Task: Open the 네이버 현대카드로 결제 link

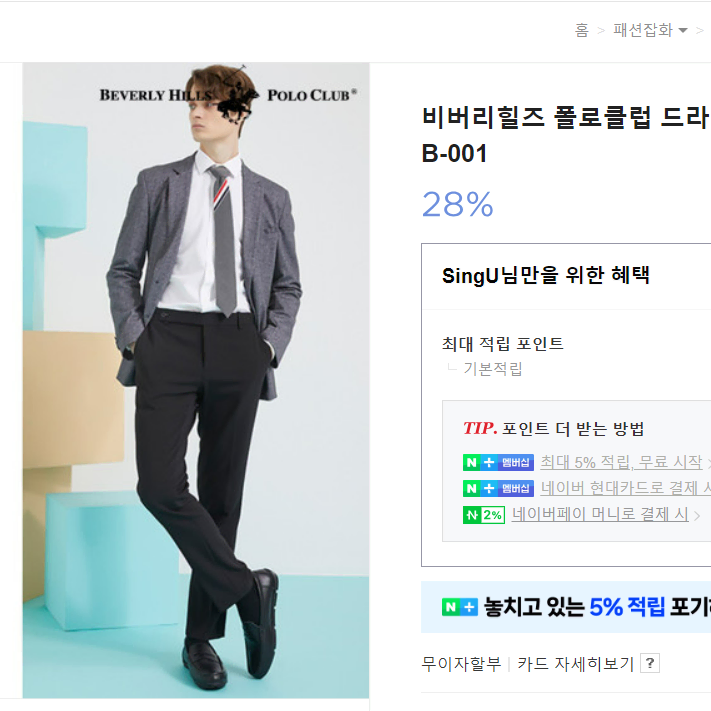Action: 625,488
